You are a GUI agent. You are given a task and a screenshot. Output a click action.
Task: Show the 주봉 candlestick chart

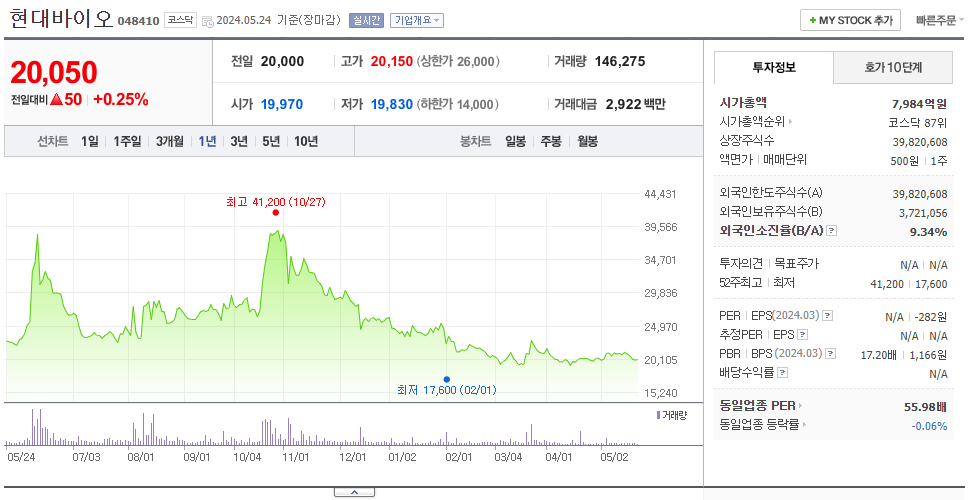tap(551, 141)
